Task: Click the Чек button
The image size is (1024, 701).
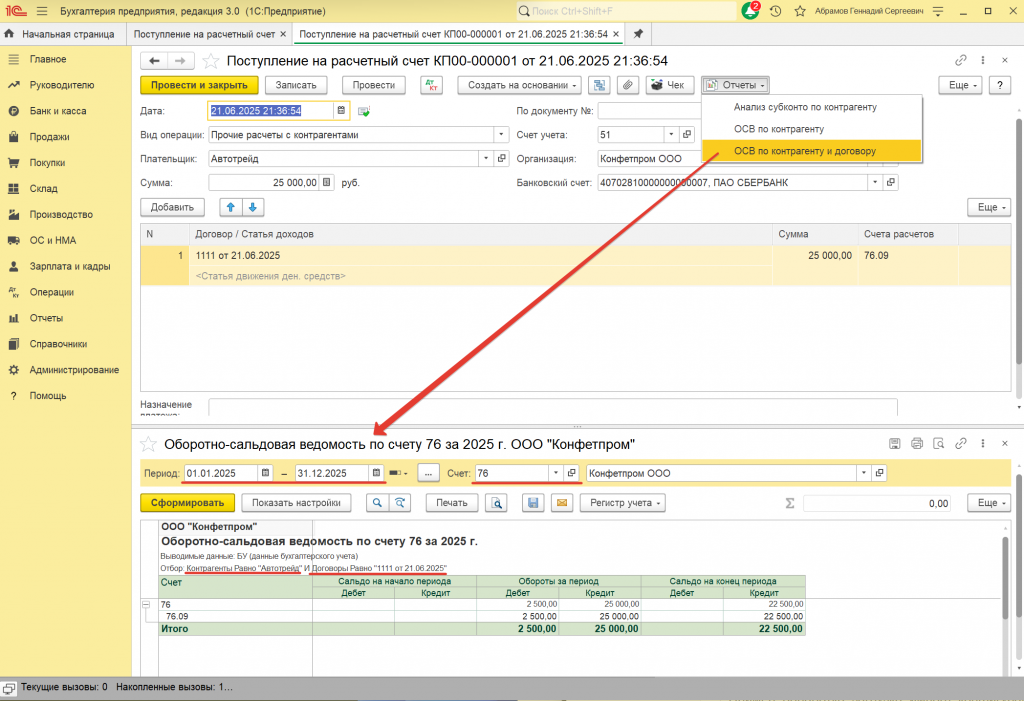Action: coord(669,85)
